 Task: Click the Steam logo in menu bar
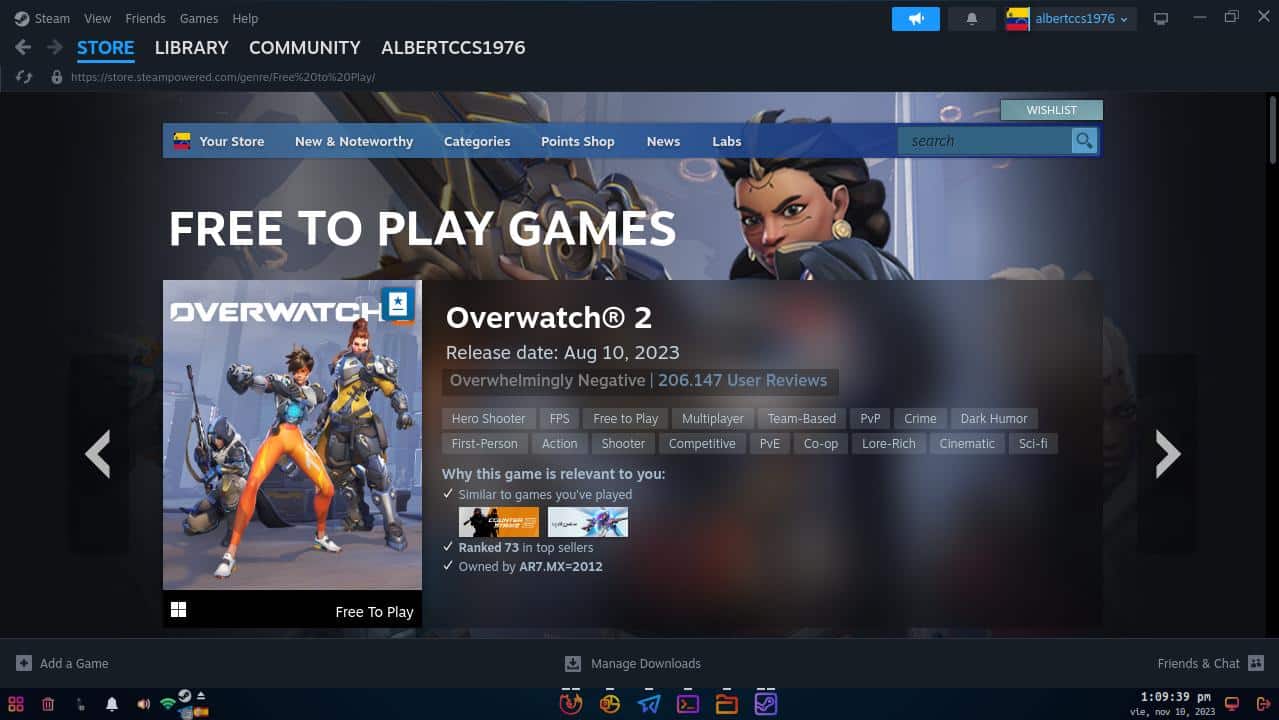click(21, 18)
